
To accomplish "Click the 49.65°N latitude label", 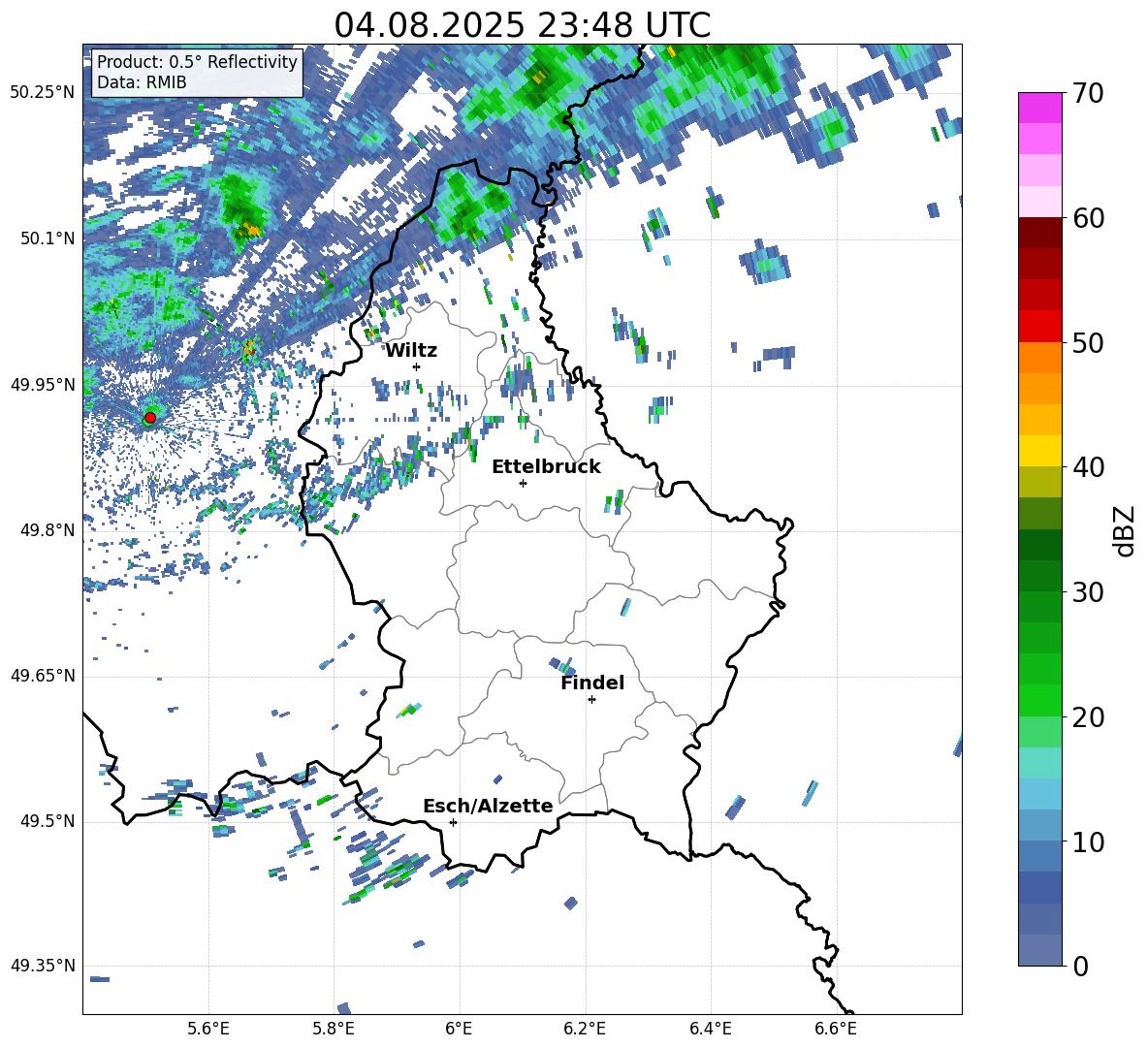I will [x=43, y=676].
